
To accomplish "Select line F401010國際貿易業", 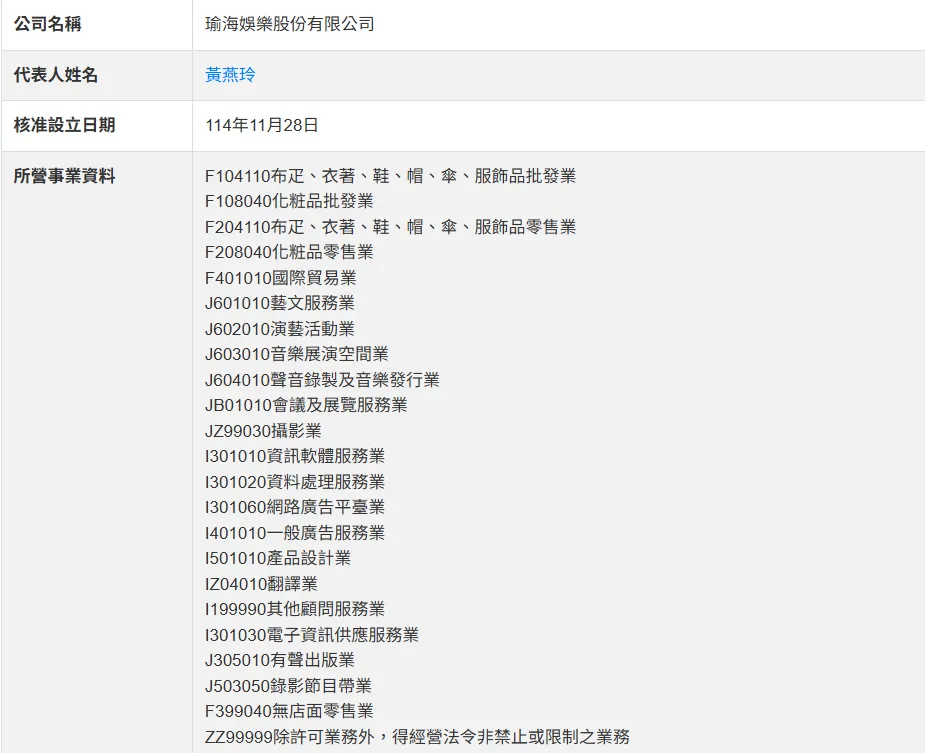I will click(x=281, y=277).
